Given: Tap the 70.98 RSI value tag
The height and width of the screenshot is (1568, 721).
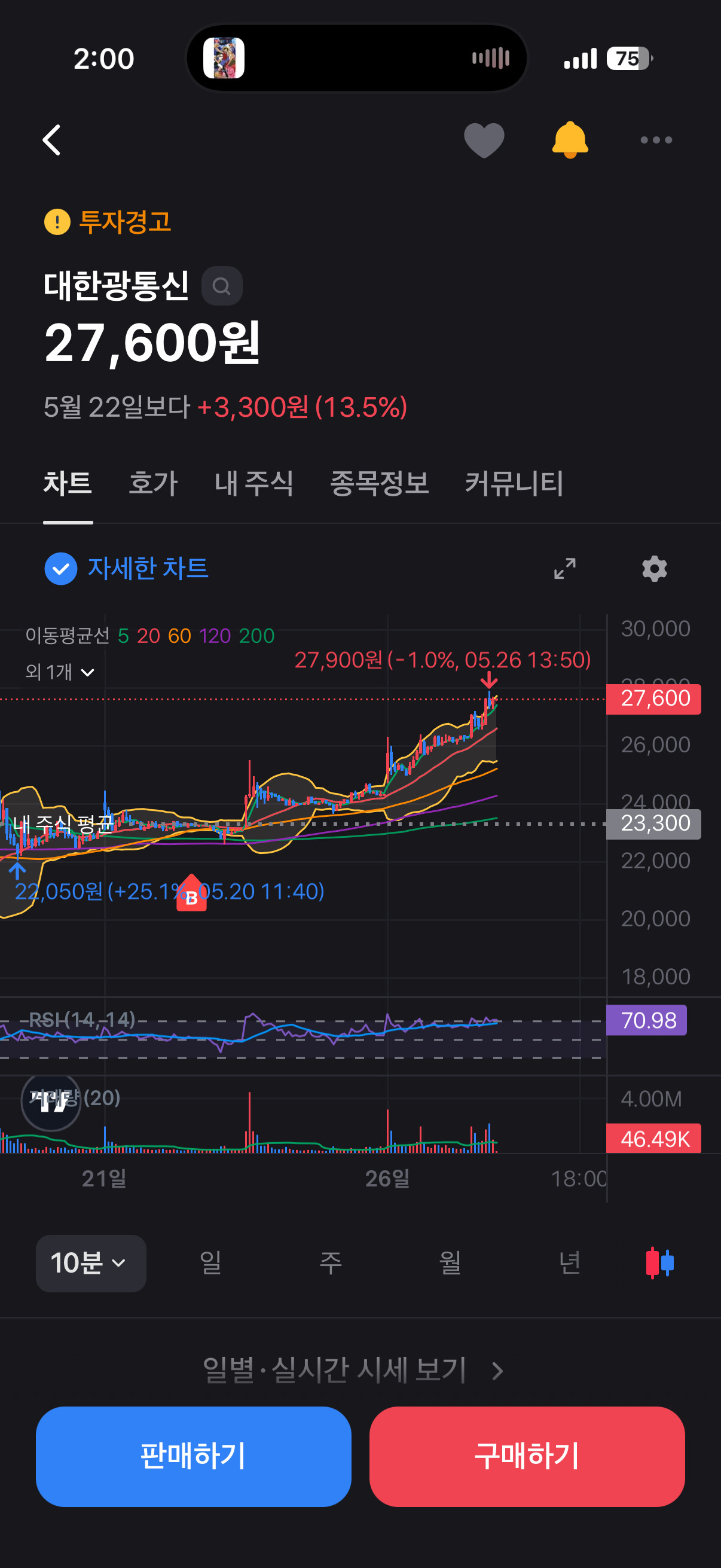Looking at the screenshot, I should point(647,1020).
